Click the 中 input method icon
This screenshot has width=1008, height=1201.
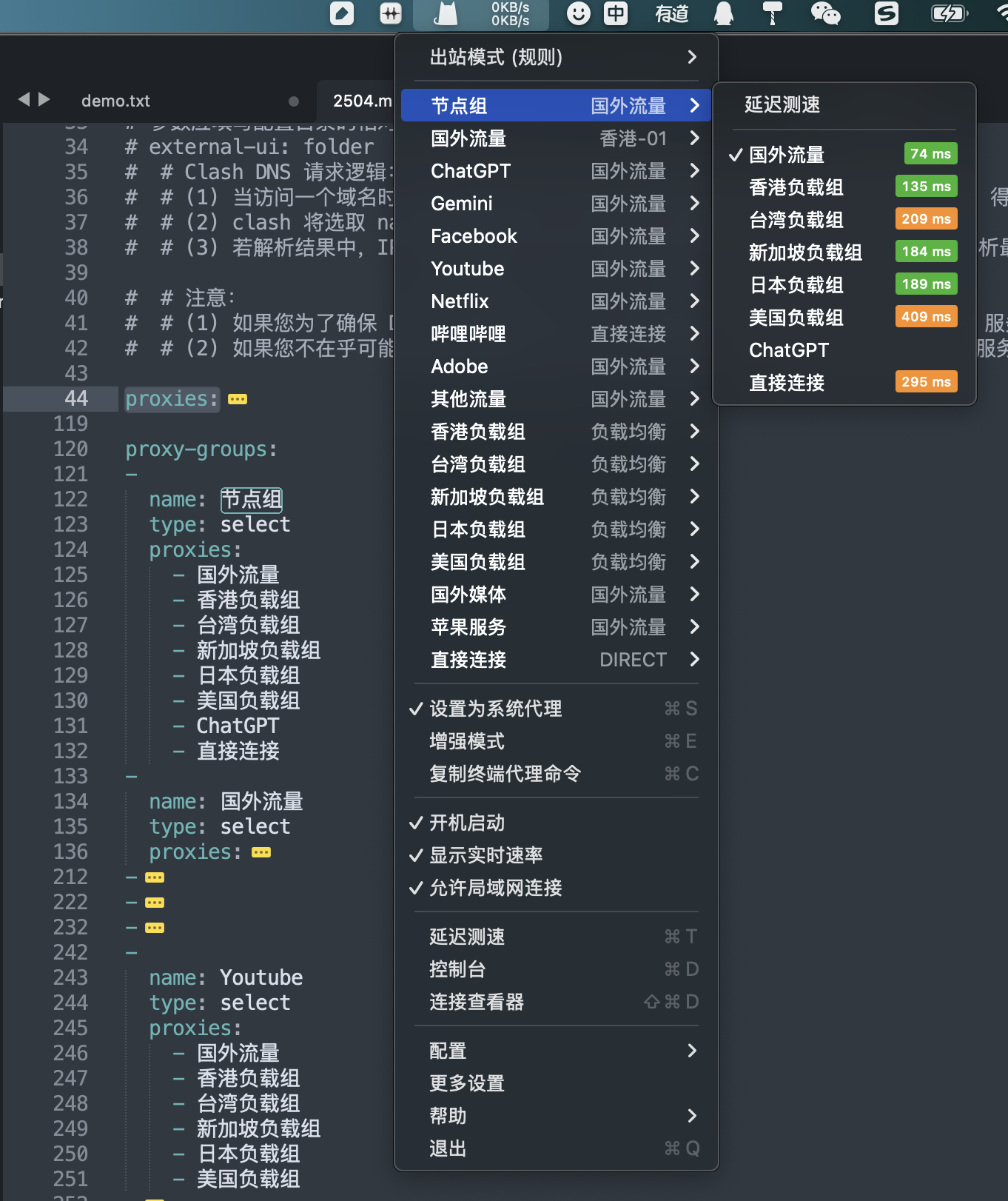click(x=616, y=13)
